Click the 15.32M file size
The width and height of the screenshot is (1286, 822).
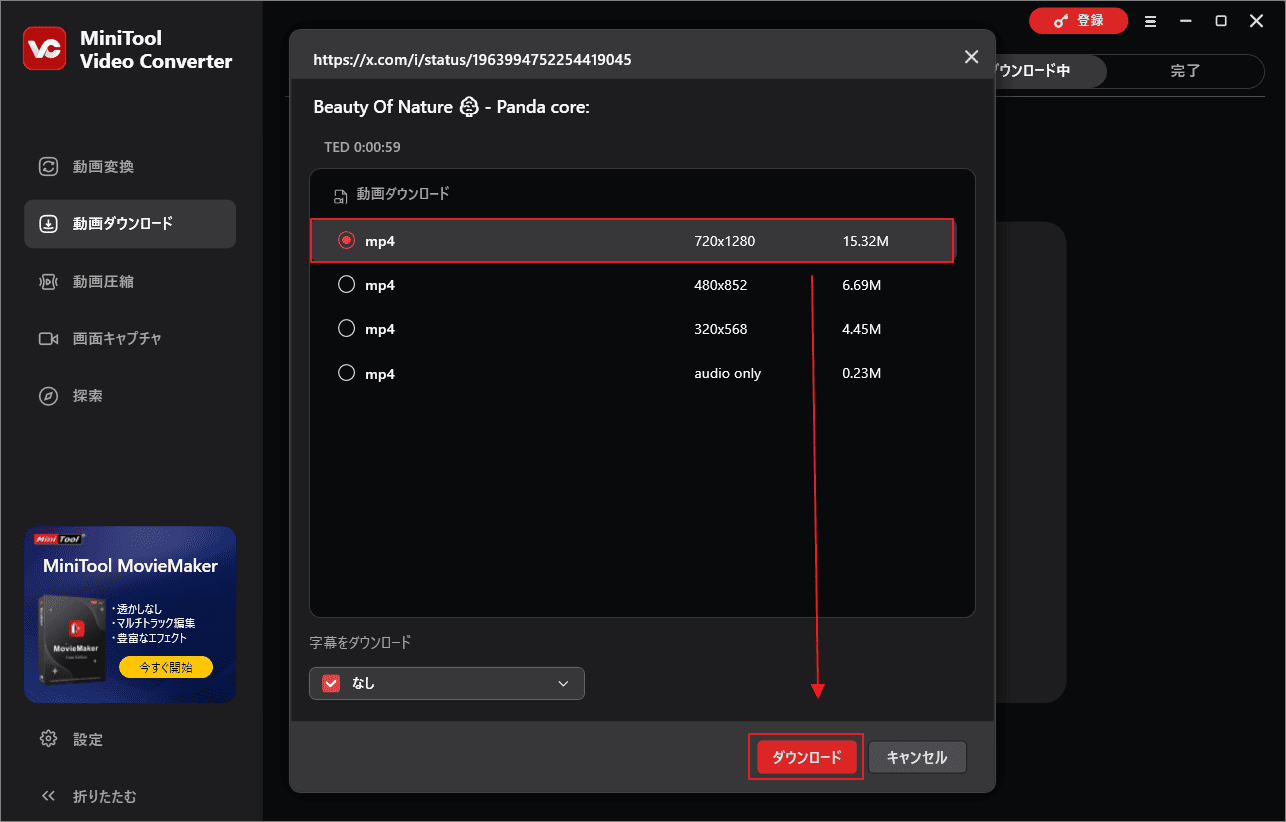(x=866, y=241)
